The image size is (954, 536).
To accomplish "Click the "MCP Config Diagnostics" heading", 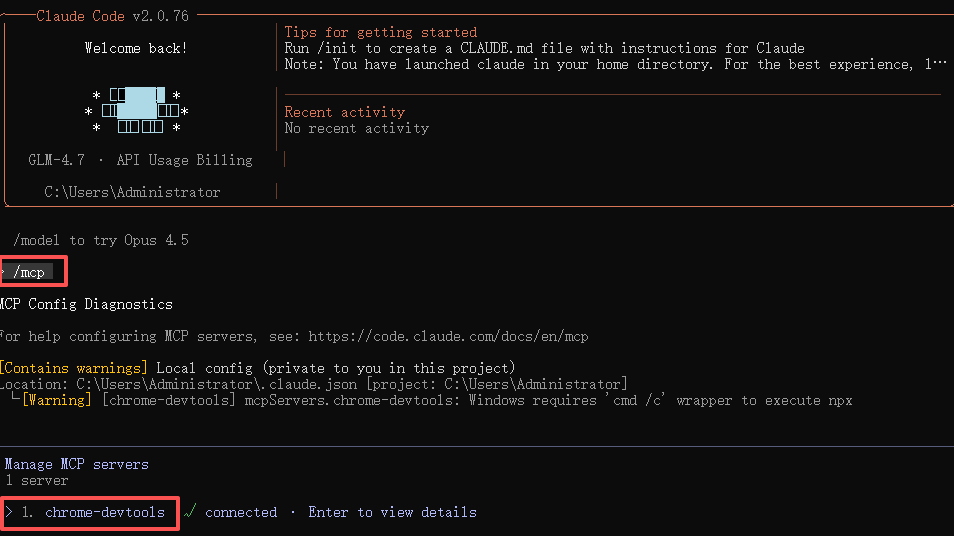I will (x=86, y=304).
